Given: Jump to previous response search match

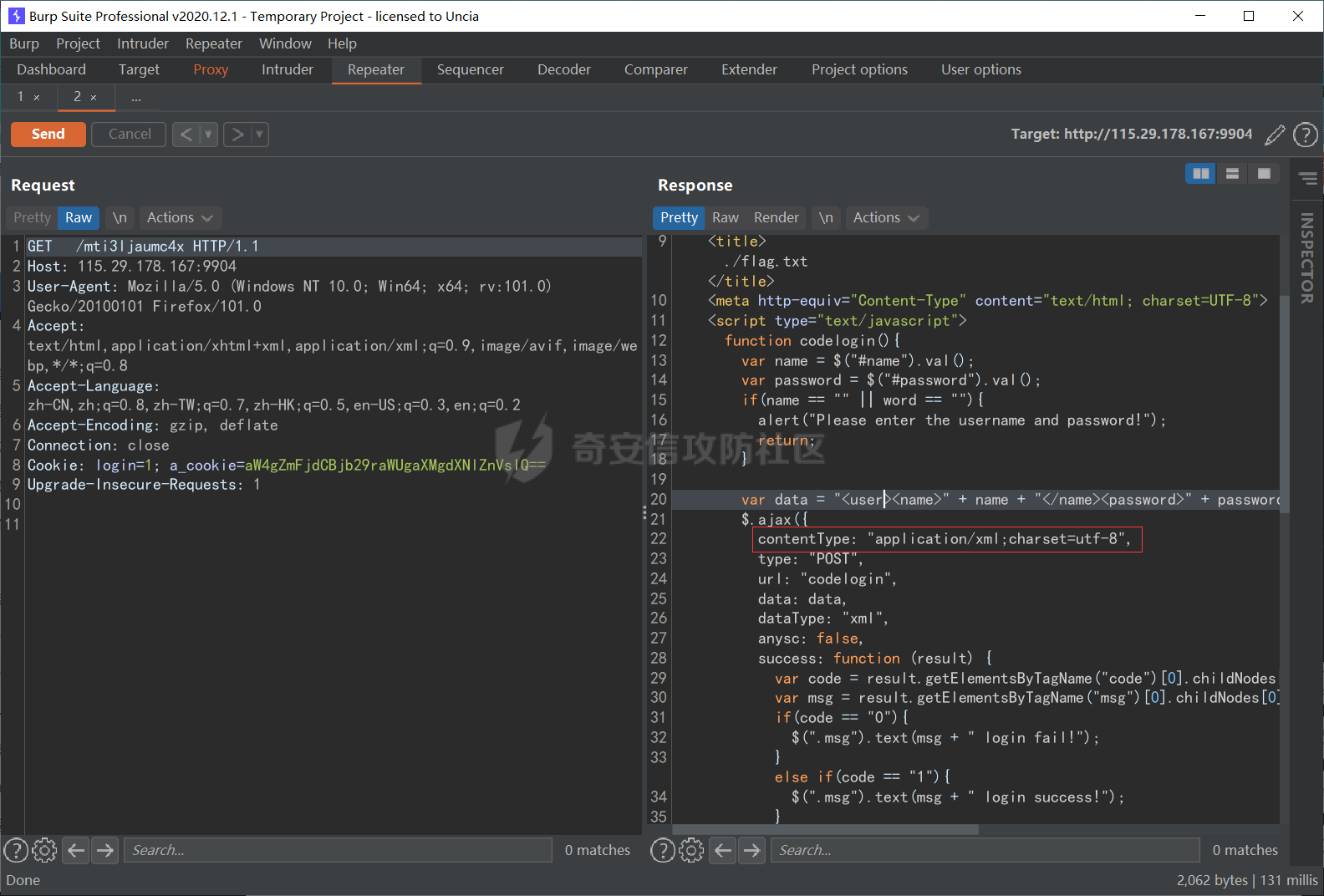Looking at the screenshot, I should pos(723,850).
